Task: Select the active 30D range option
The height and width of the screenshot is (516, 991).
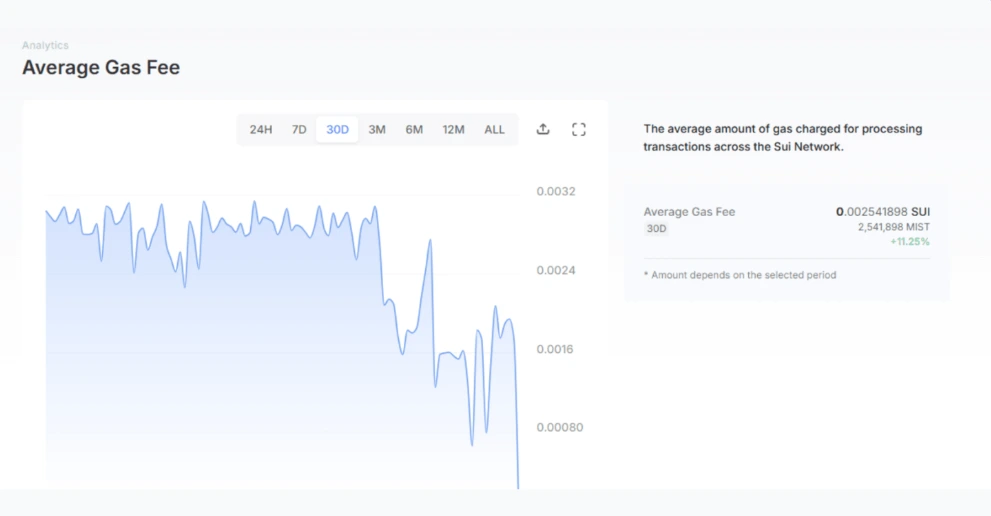Action: pos(337,130)
